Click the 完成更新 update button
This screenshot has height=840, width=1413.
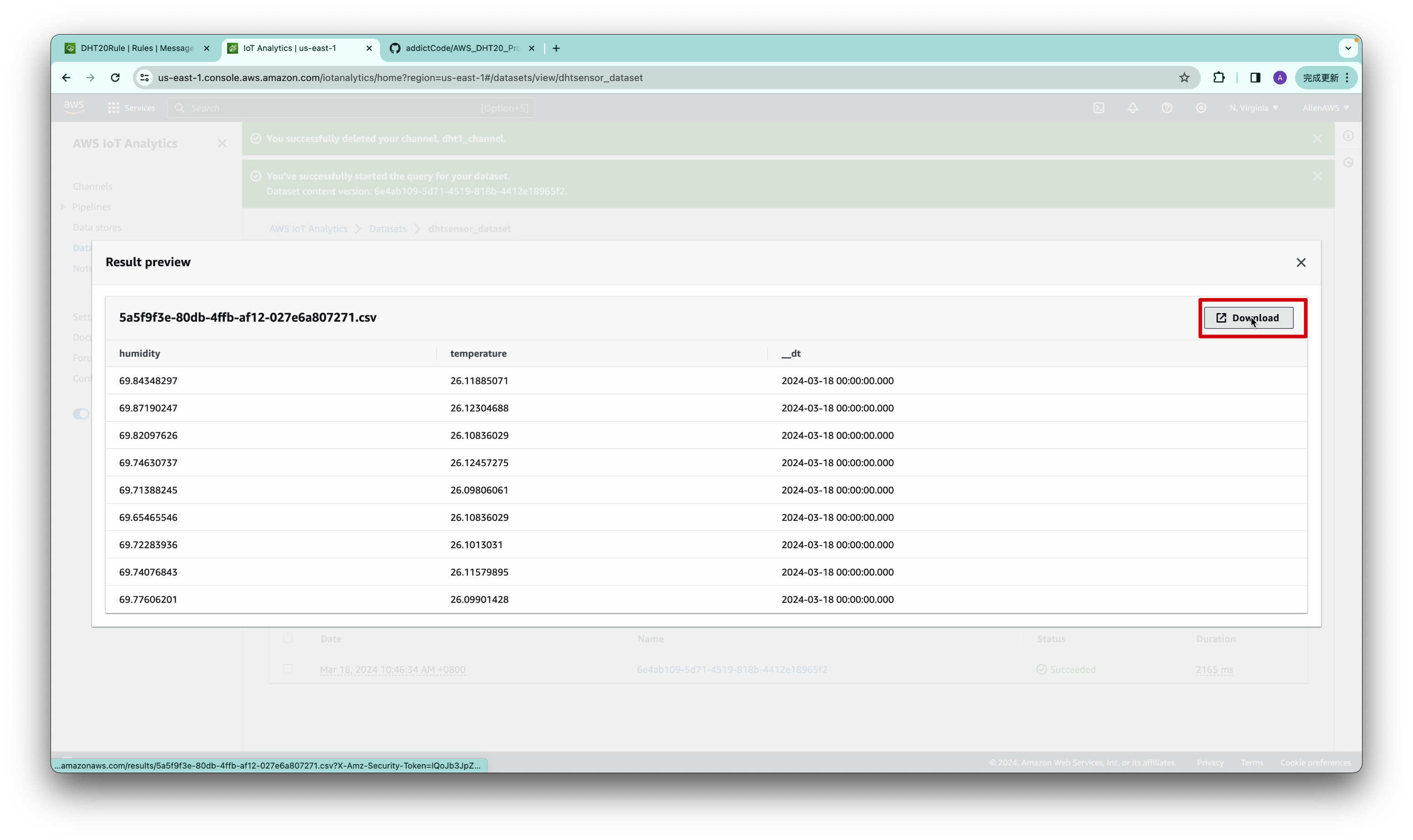click(1320, 77)
